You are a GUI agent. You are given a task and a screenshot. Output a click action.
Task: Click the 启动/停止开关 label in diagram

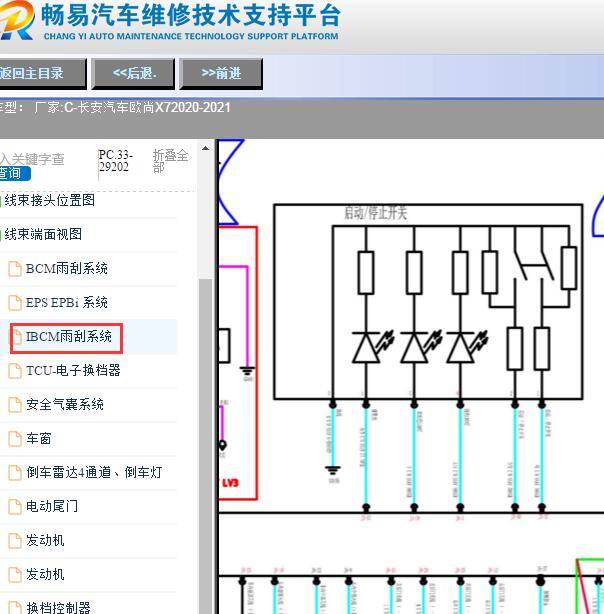[375, 213]
